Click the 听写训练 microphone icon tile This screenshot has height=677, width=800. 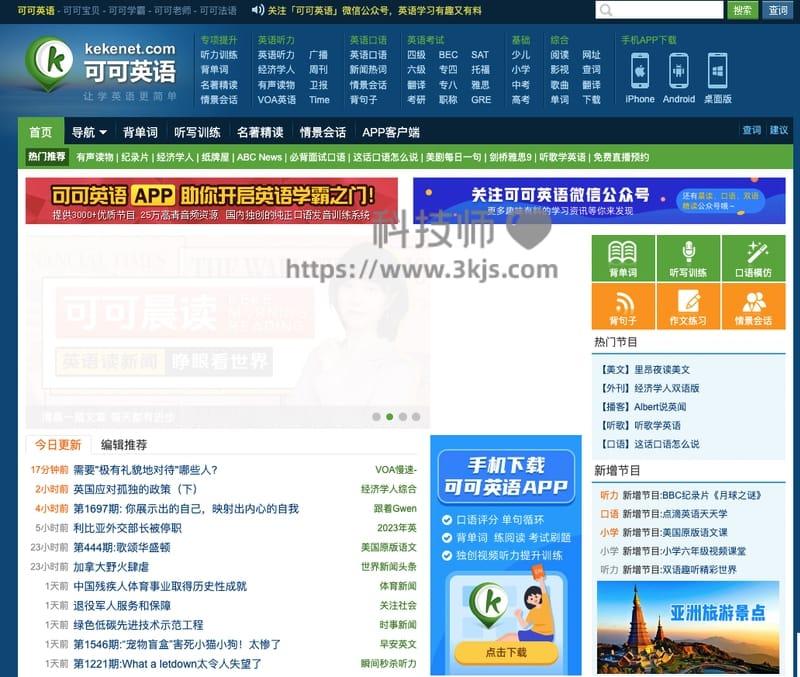coord(688,258)
